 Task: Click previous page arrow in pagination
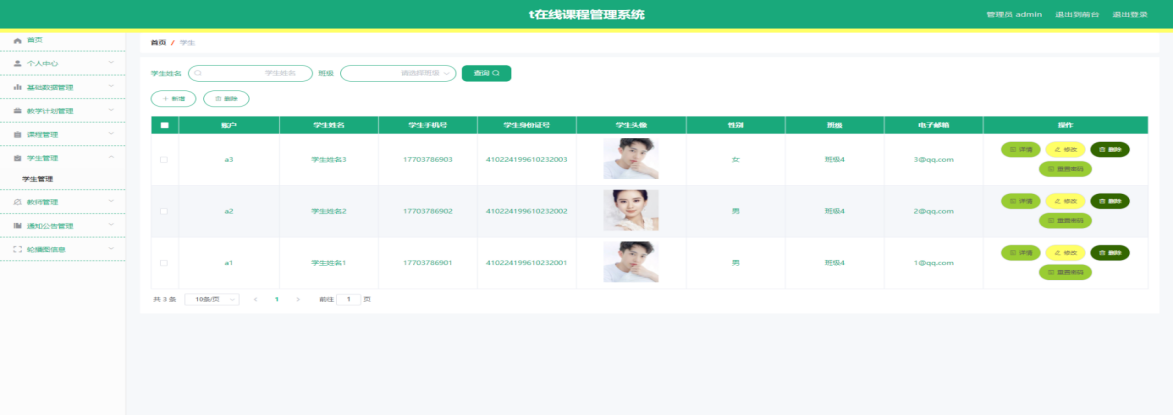point(256,299)
